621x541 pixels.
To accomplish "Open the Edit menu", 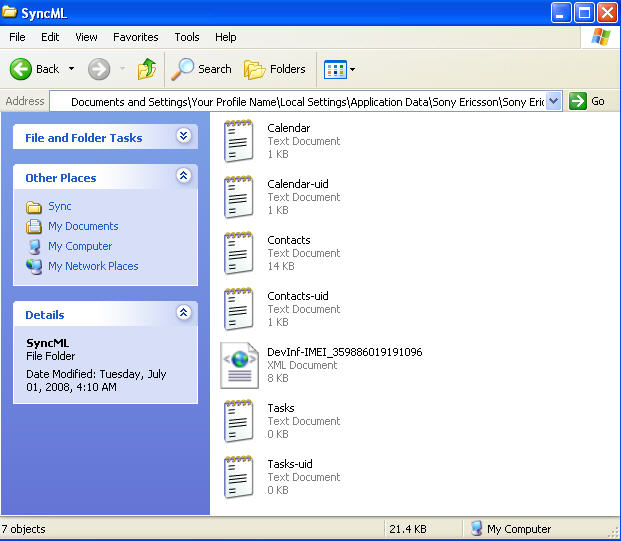I will point(50,37).
